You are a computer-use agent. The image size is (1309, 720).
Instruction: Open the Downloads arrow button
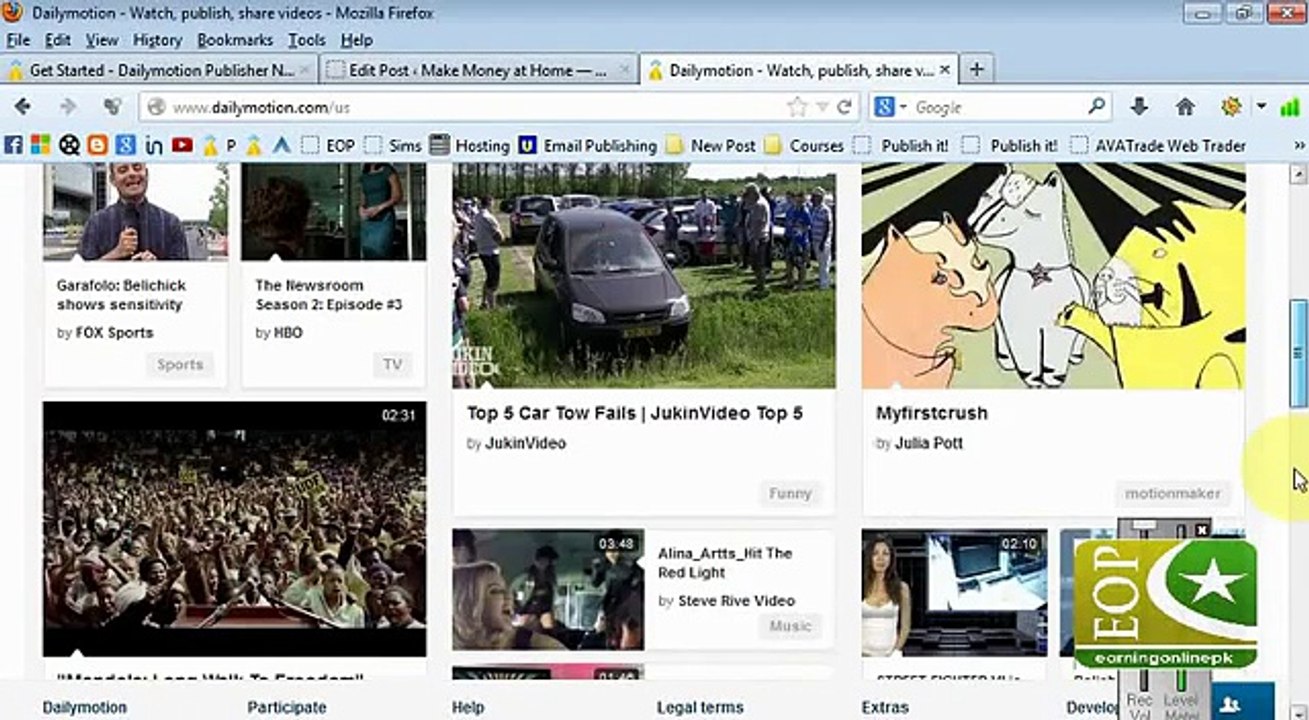point(1138,107)
